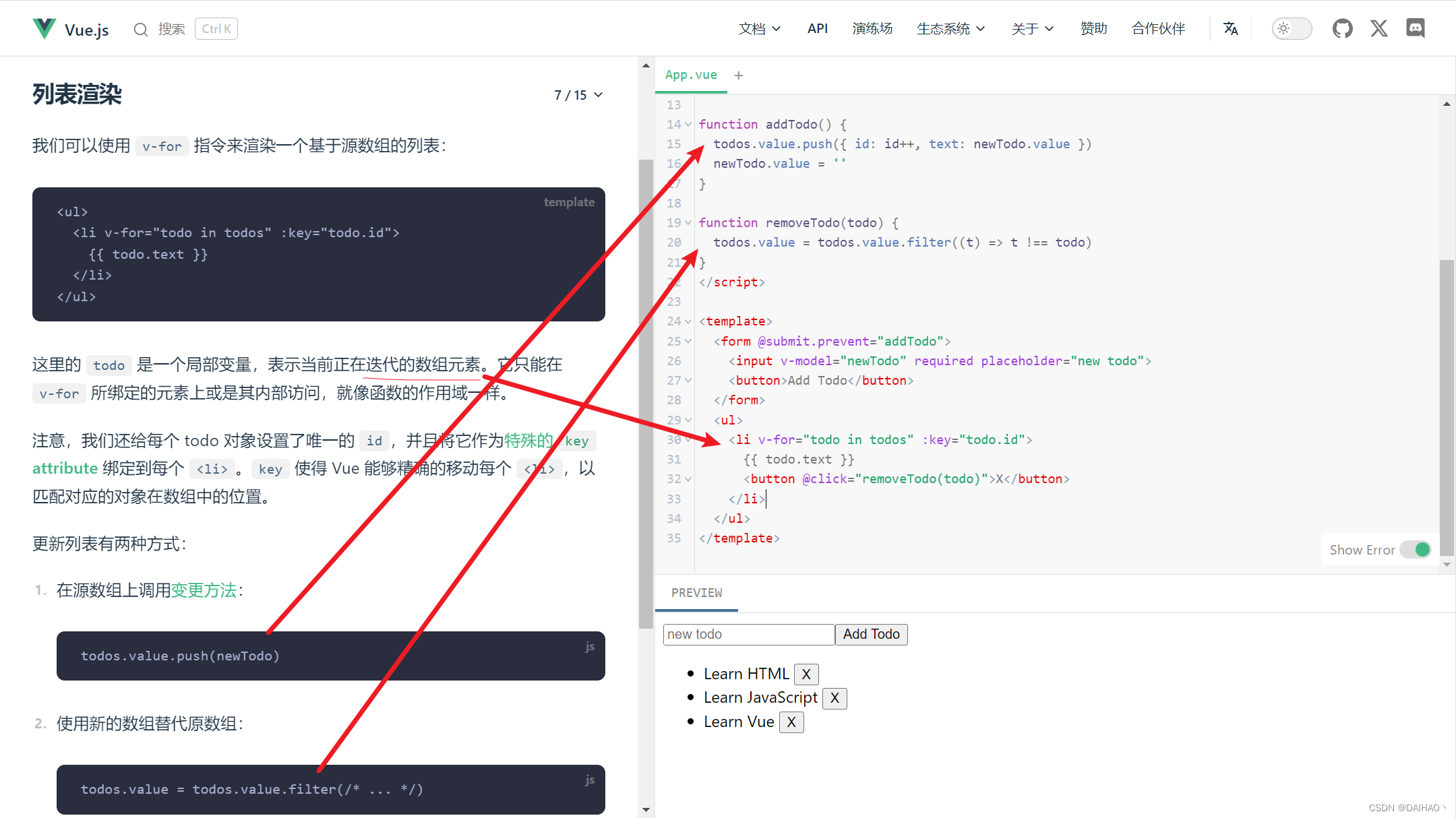Image resolution: width=1456 pixels, height=818 pixels.
Task: Open the API menu item
Action: point(818,28)
